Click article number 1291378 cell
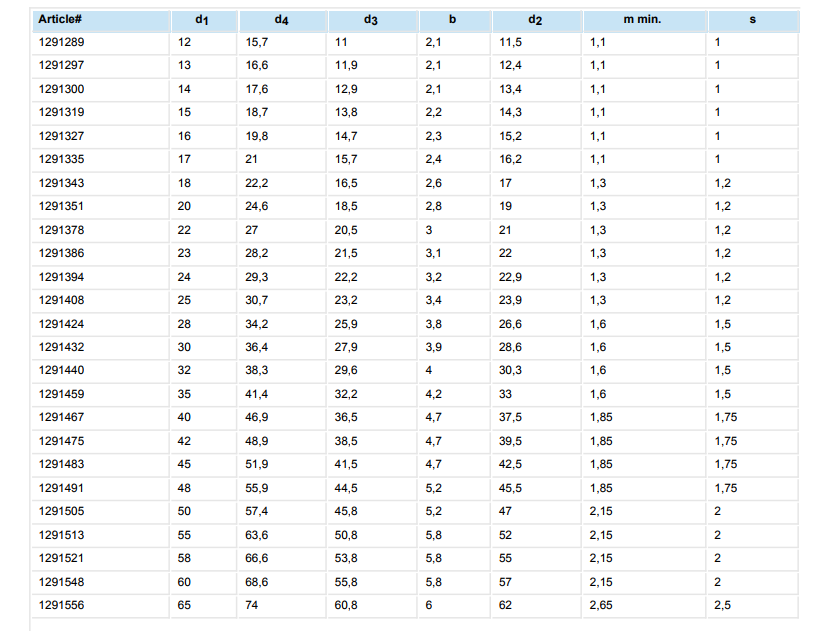Screen dimensions: 817x631 click(x=61, y=230)
